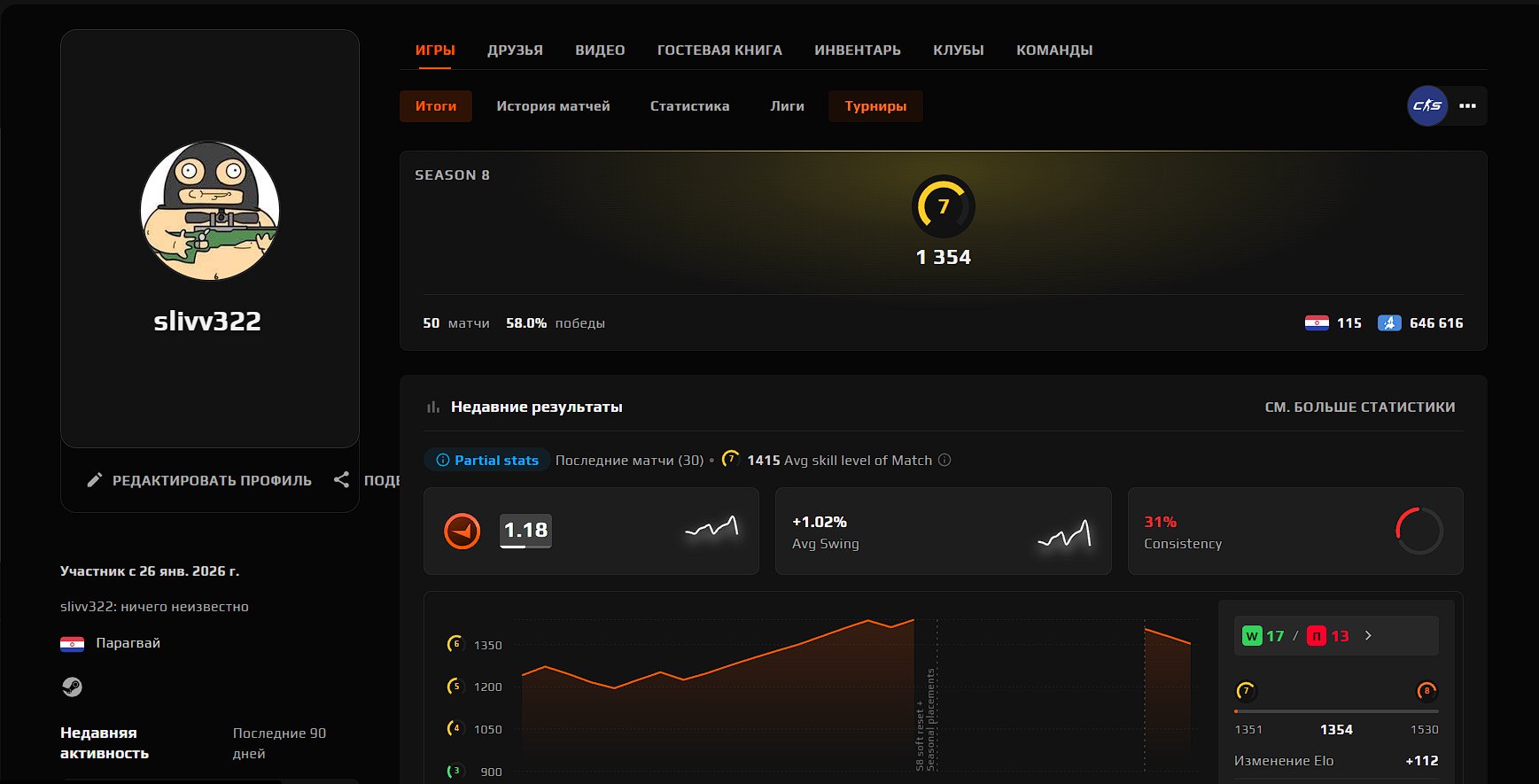Open the CS2 game selector icon
Viewport: 1539px width, 784px height.
pos(1426,105)
